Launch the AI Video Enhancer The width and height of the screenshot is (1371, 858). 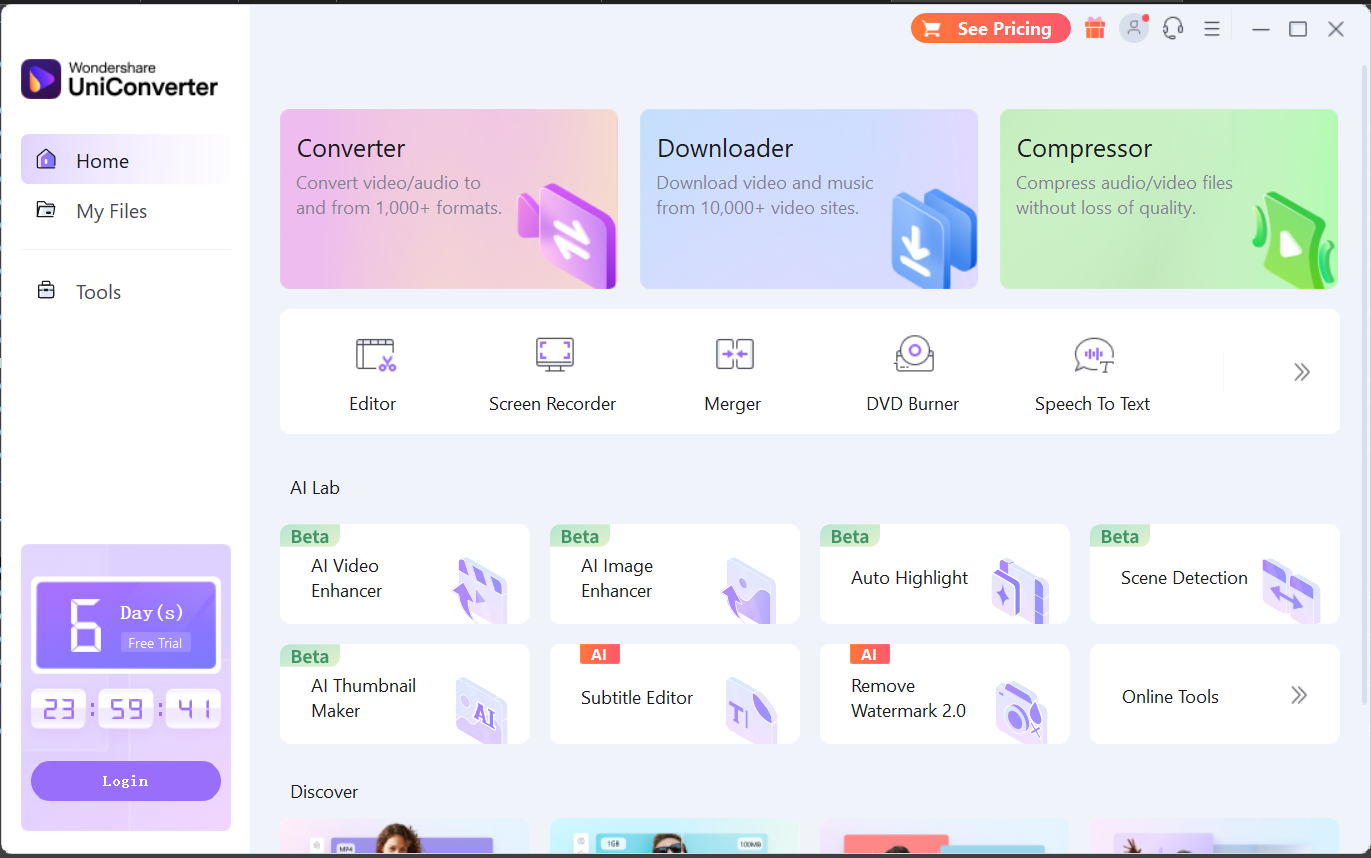point(404,577)
